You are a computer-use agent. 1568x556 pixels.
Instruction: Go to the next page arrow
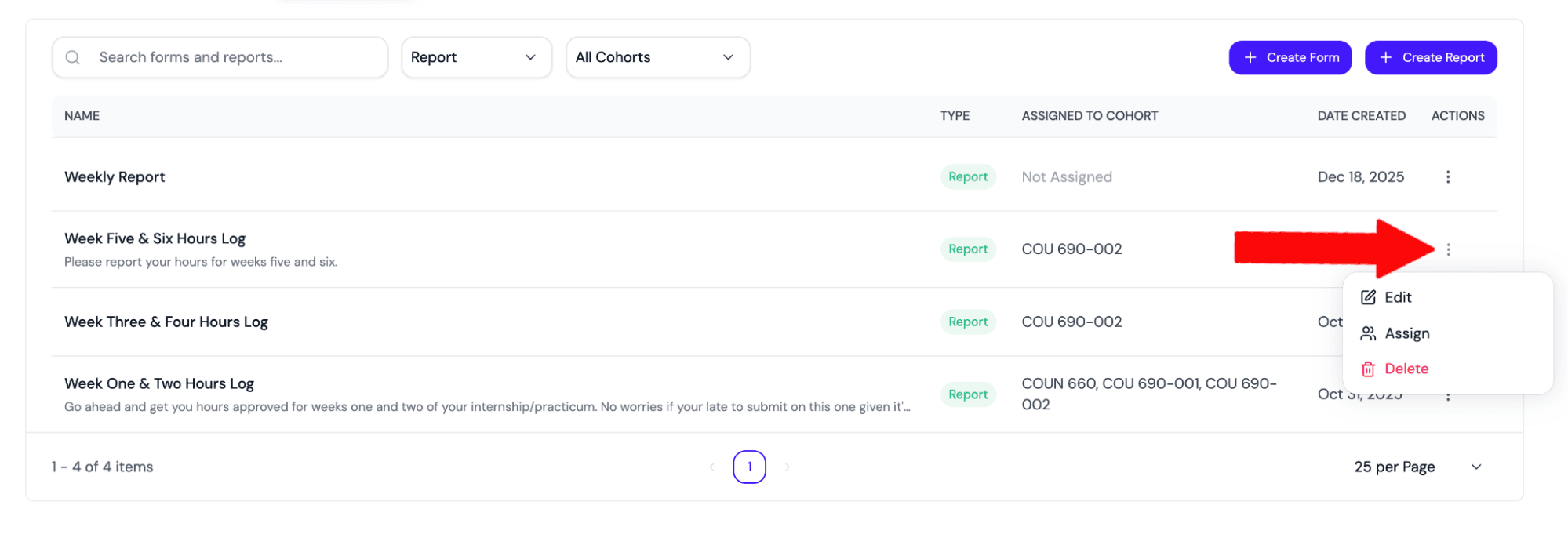click(x=787, y=467)
